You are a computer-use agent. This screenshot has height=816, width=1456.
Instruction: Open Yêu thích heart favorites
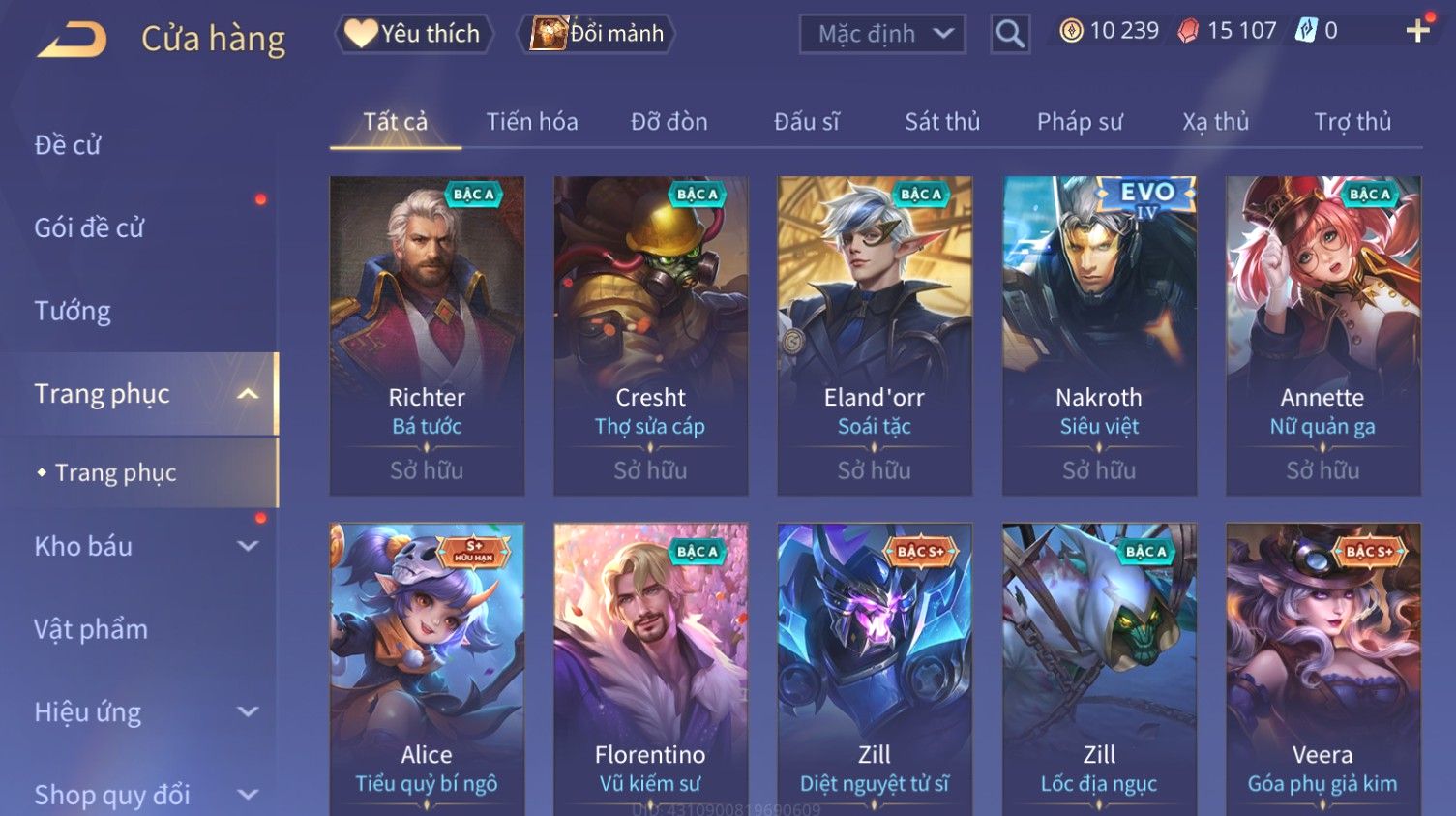coord(414,34)
